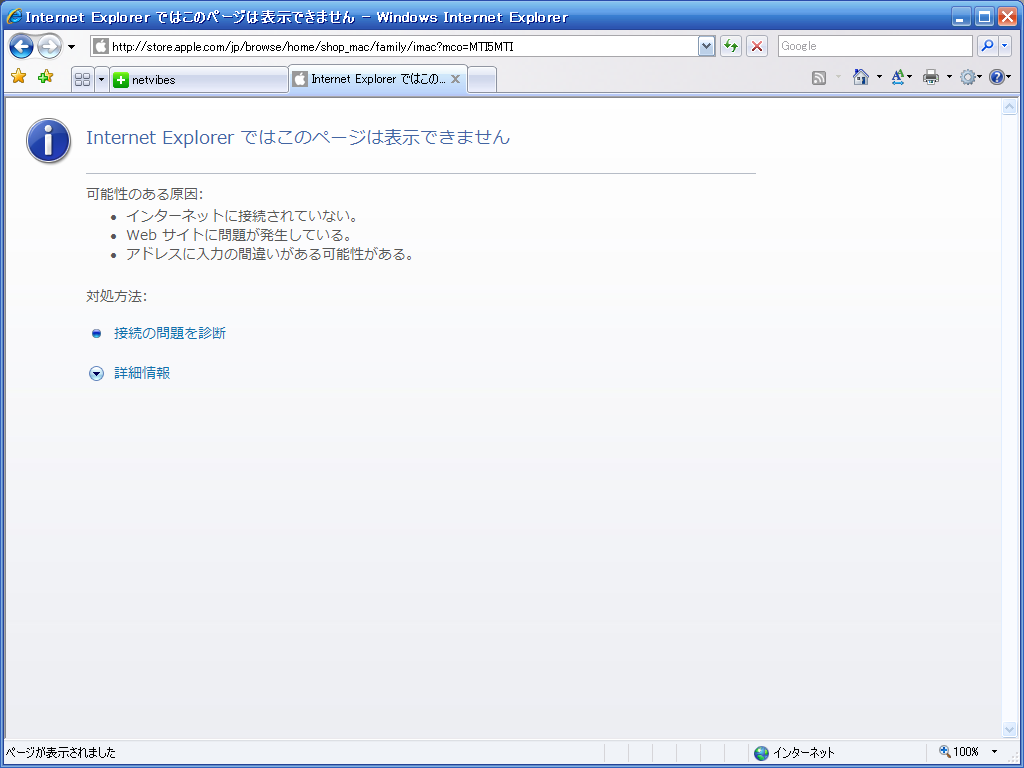The height and width of the screenshot is (768, 1024).
Task: Click the blue information icon
Action: 48,140
